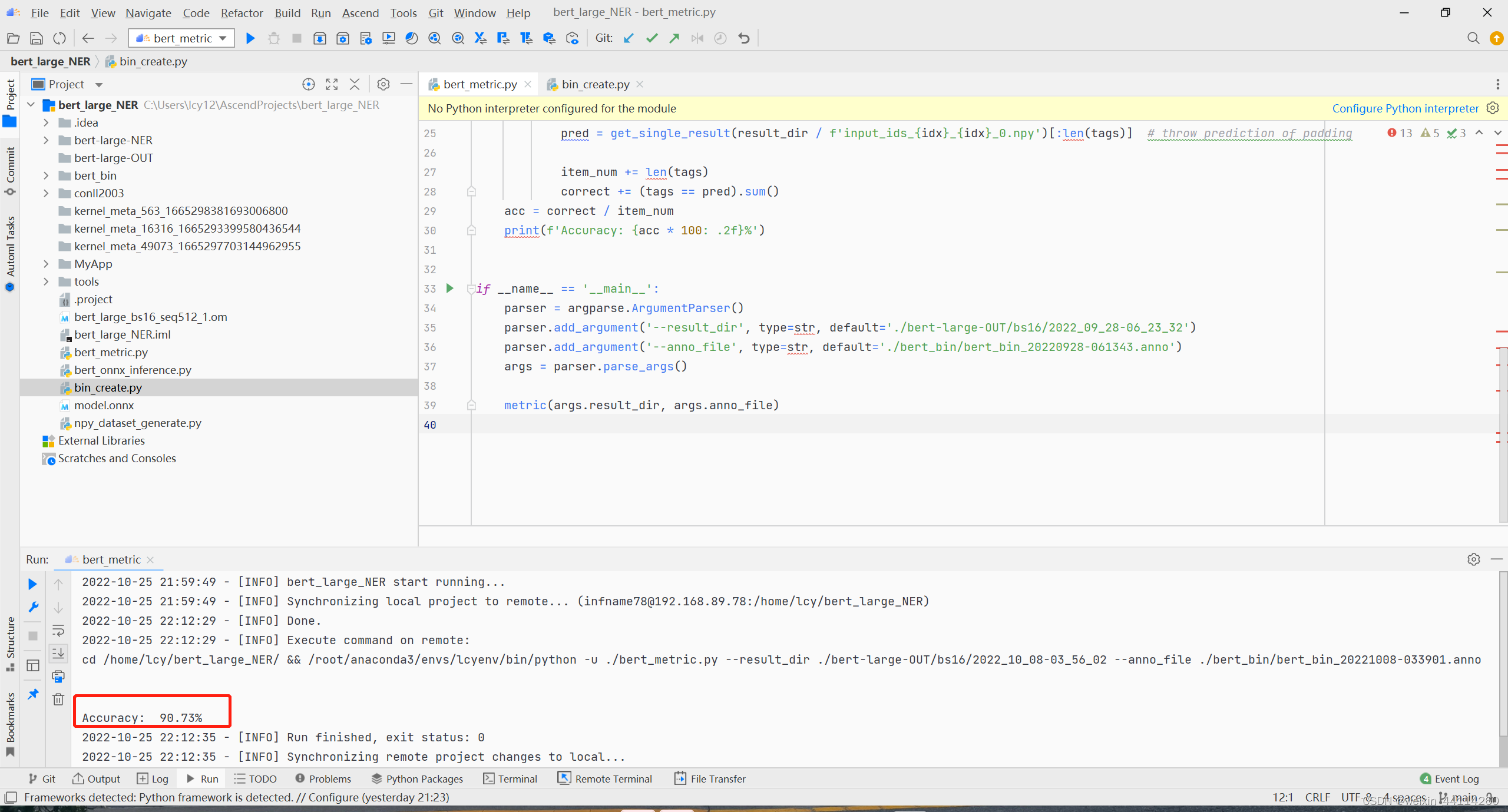Click the rollback undo icon in toolbar
This screenshot has width=1508, height=812.
744,38
